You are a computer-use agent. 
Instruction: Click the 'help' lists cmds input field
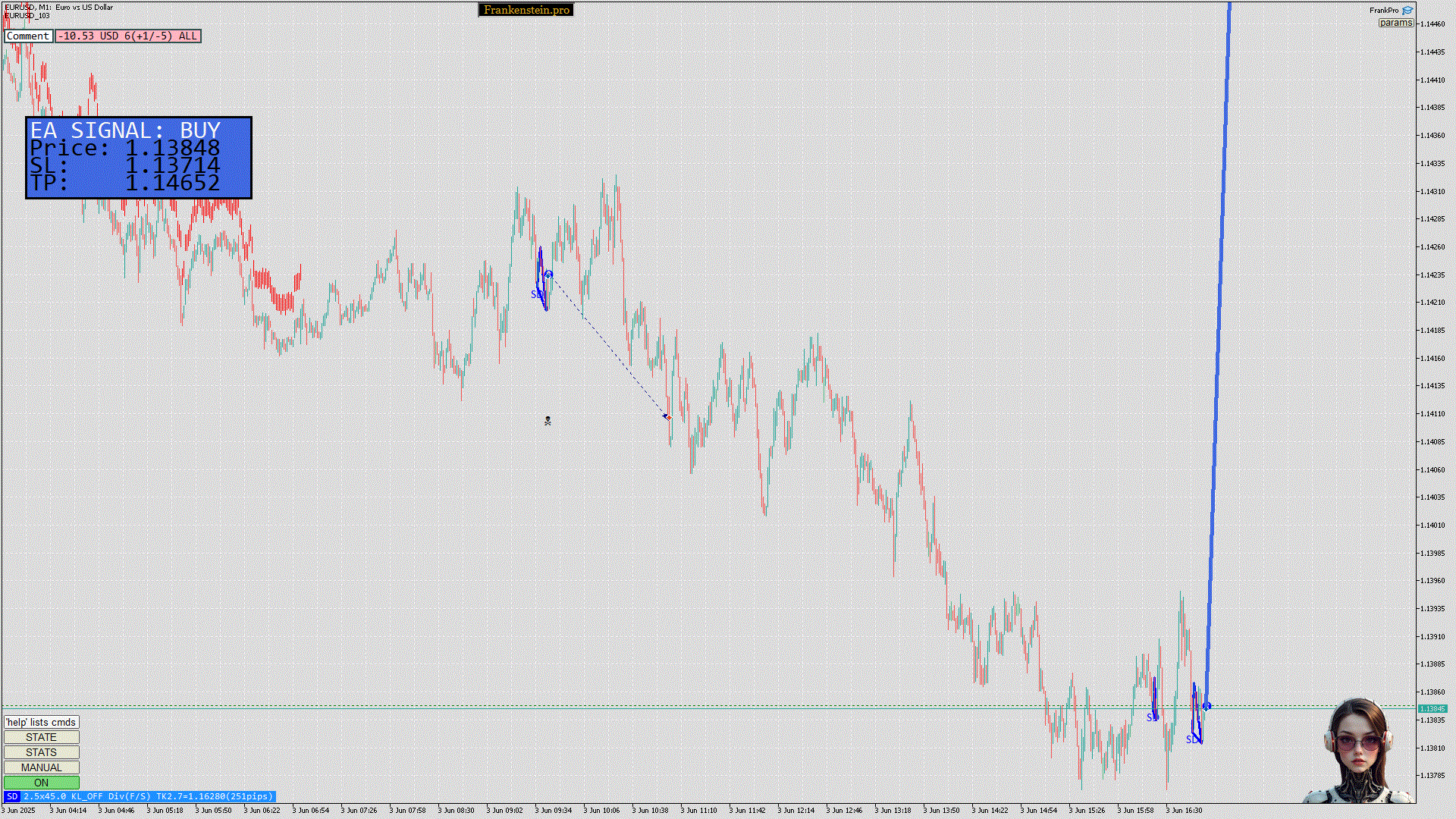pyautogui.click(x=42, y=722)
